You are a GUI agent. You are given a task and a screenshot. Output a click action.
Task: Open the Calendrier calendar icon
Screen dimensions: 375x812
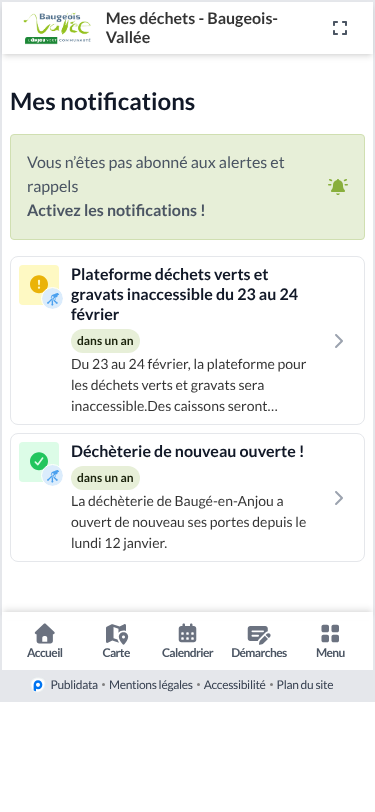[x=188, y=633]
